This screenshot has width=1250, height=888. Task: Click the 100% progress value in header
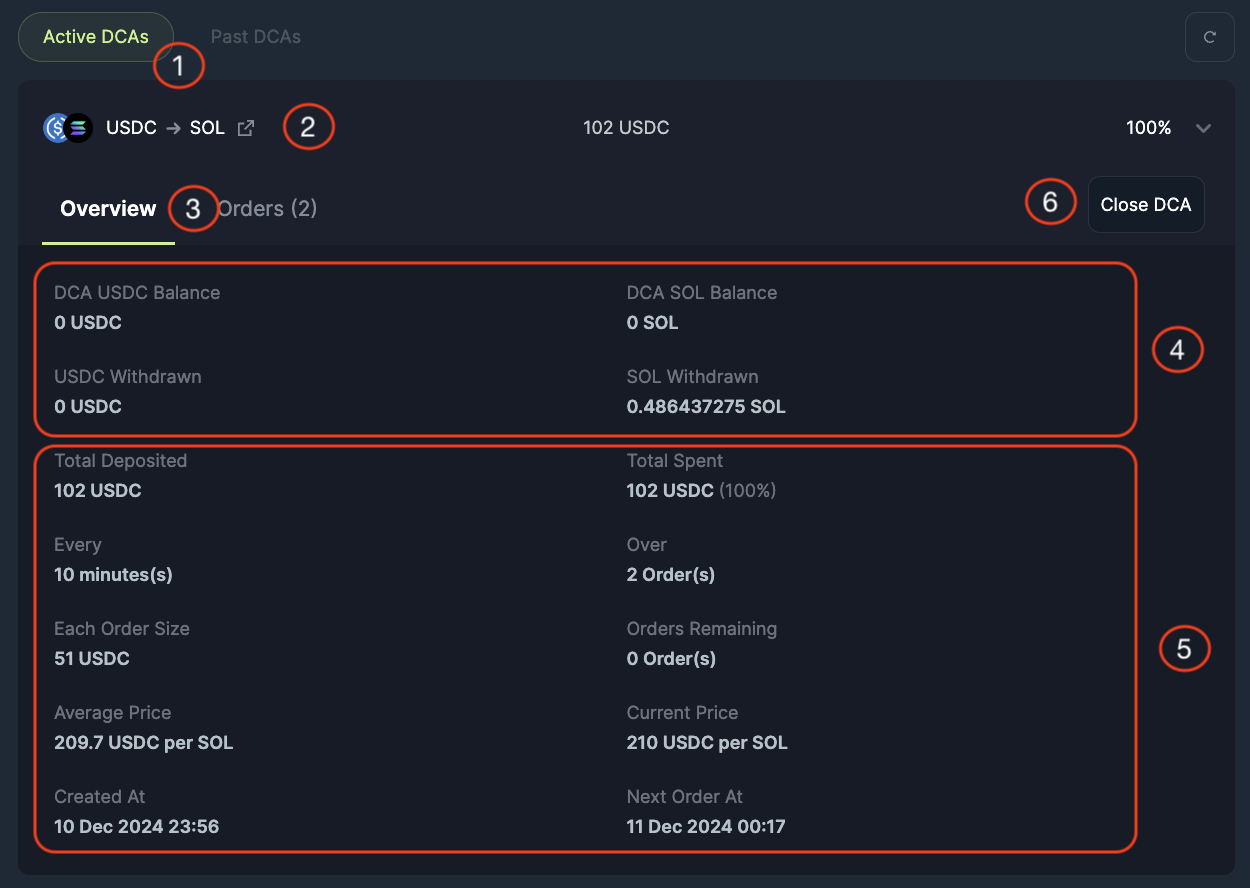1149,128
